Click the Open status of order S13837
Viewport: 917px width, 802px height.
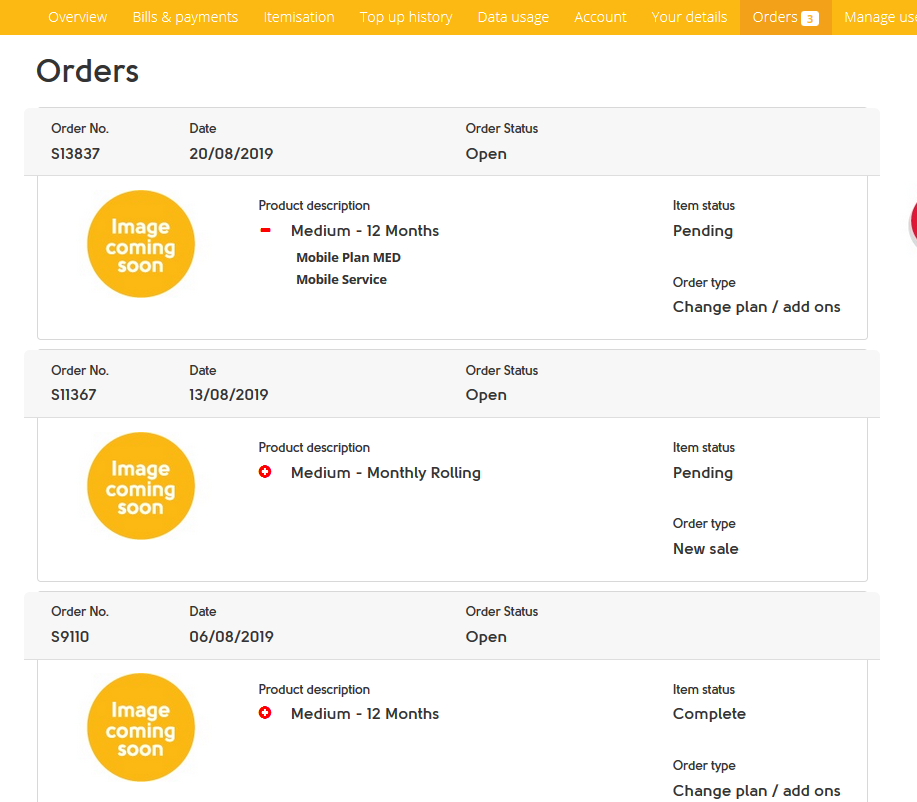[486, 154]
